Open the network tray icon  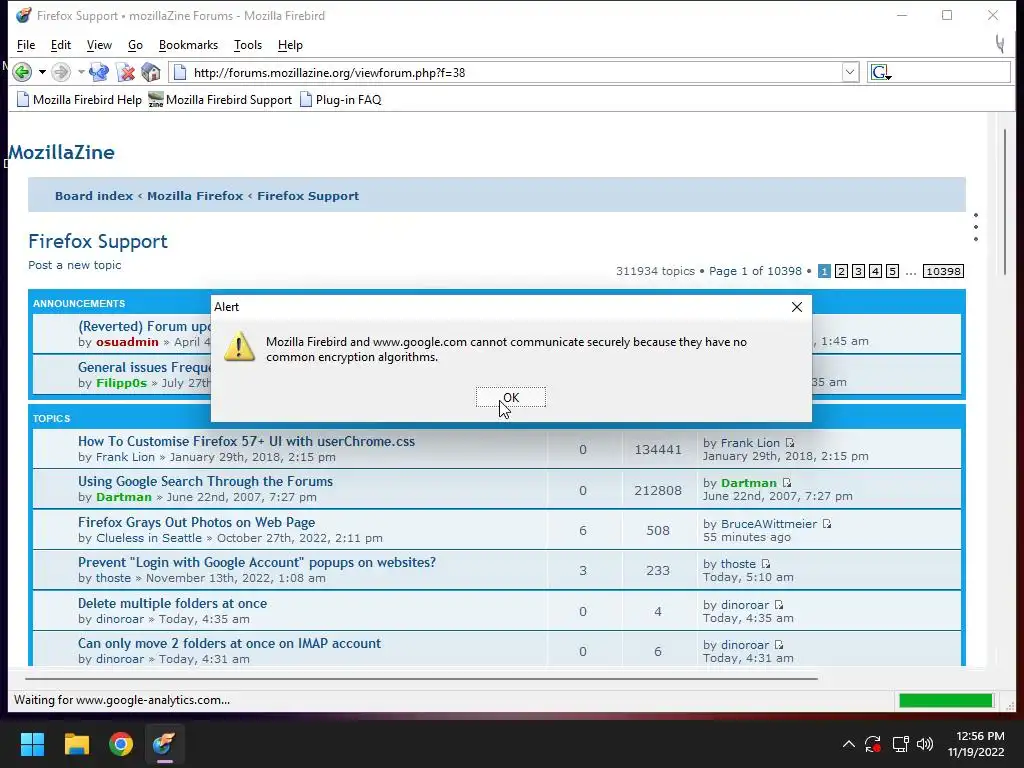click(x=900, y=744)
